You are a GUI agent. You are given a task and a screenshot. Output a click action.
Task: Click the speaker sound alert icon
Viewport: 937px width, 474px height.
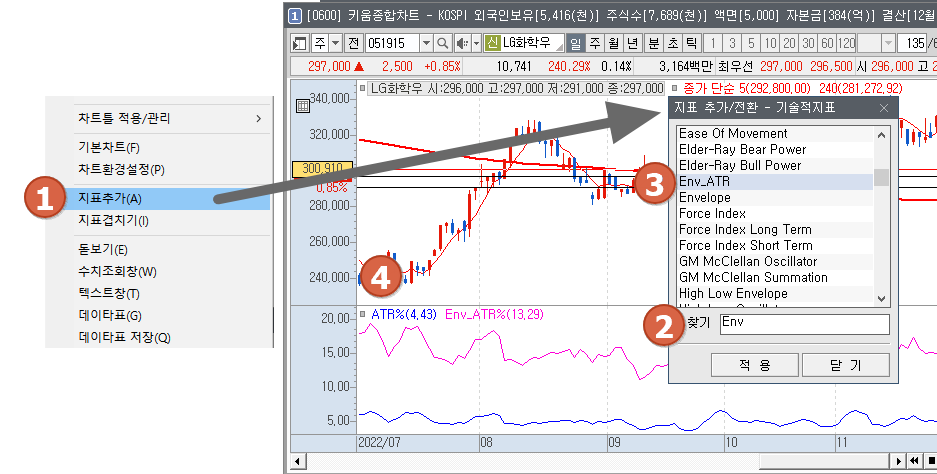(x=462, y=43)
